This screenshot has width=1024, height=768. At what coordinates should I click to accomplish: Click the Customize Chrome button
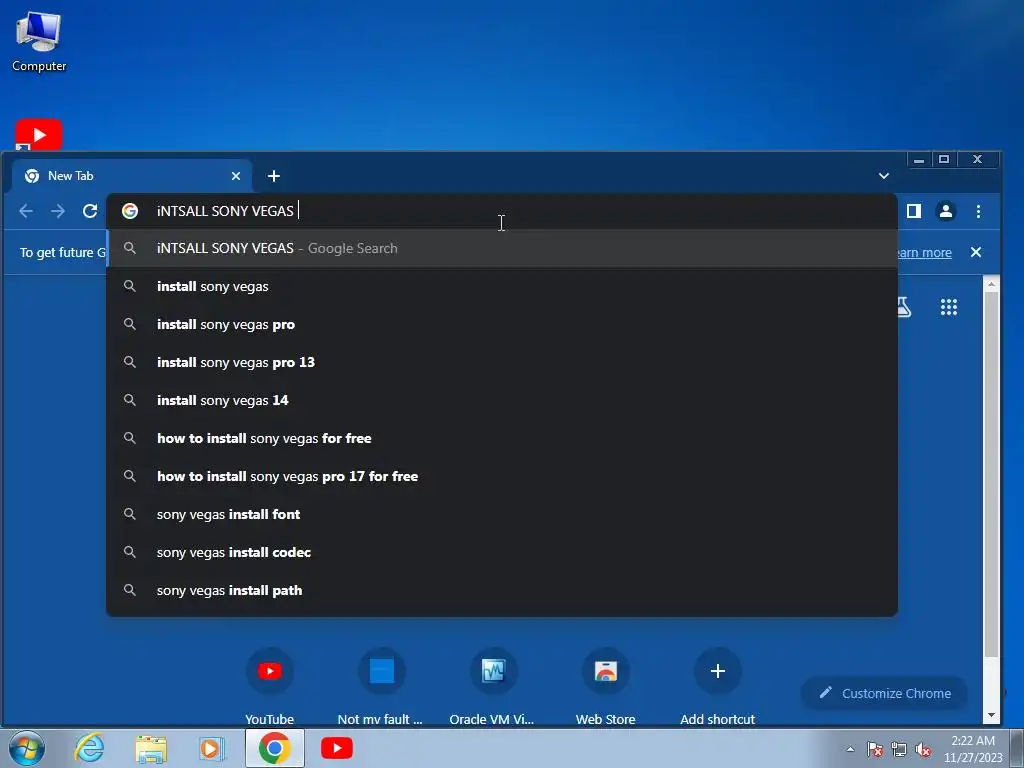point(885,693)
